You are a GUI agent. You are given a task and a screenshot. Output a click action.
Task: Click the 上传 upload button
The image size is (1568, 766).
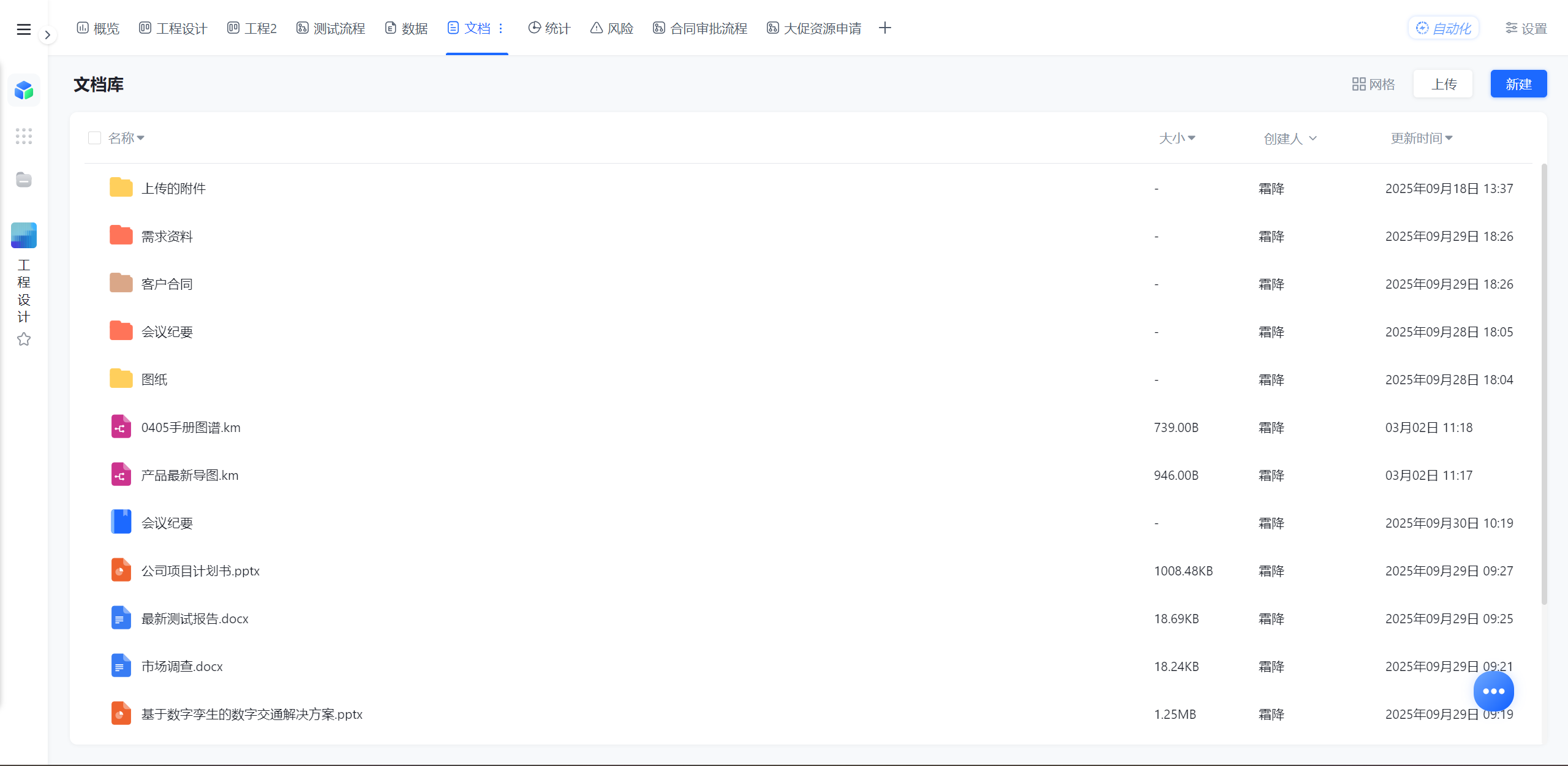[x=1444, y=84]
